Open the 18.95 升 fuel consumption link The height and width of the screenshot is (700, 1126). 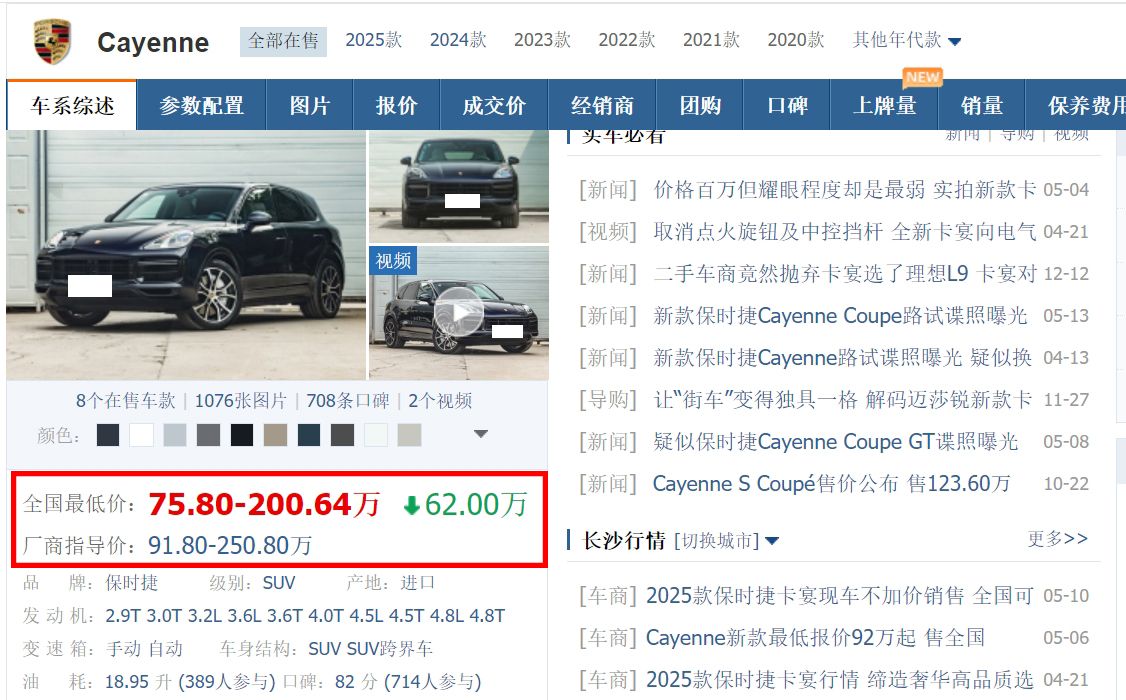(138, 681)
